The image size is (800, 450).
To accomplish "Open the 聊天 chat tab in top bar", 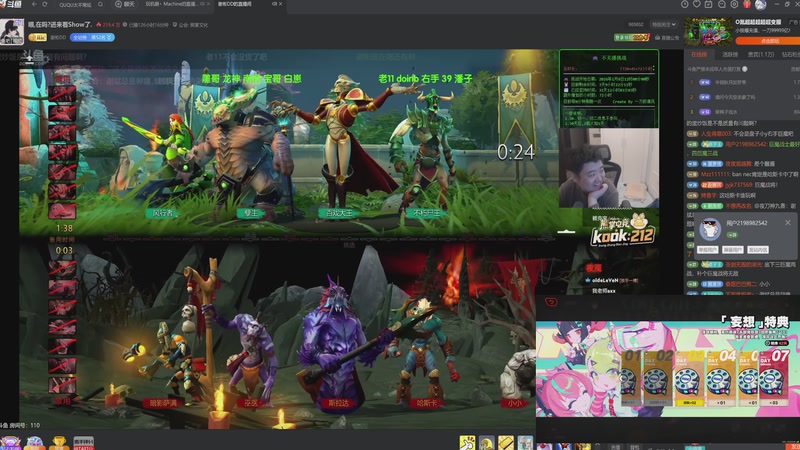I will coord(125,4).
